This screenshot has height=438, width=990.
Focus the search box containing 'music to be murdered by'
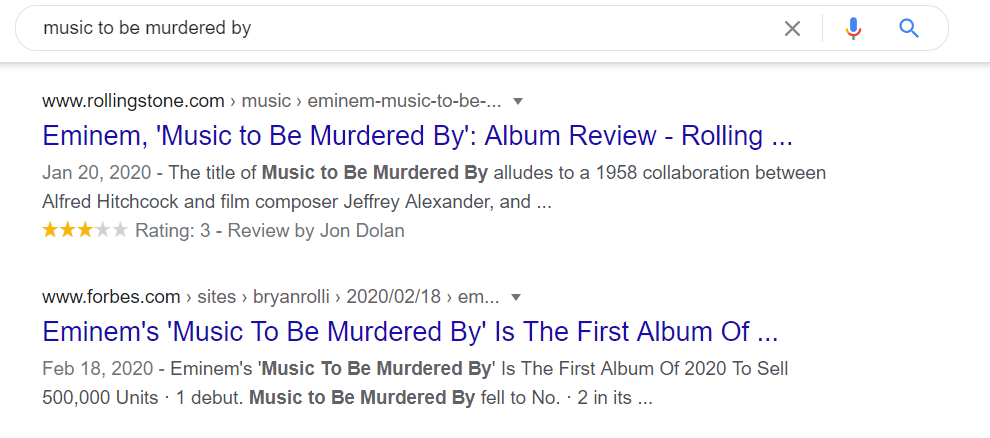[x=400, y=29]
